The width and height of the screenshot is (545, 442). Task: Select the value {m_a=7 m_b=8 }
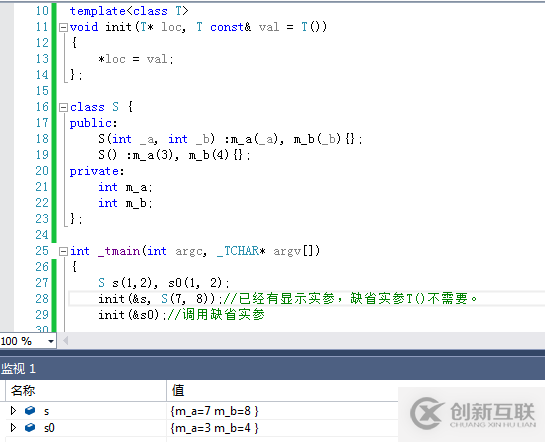(x=214, y=411)
